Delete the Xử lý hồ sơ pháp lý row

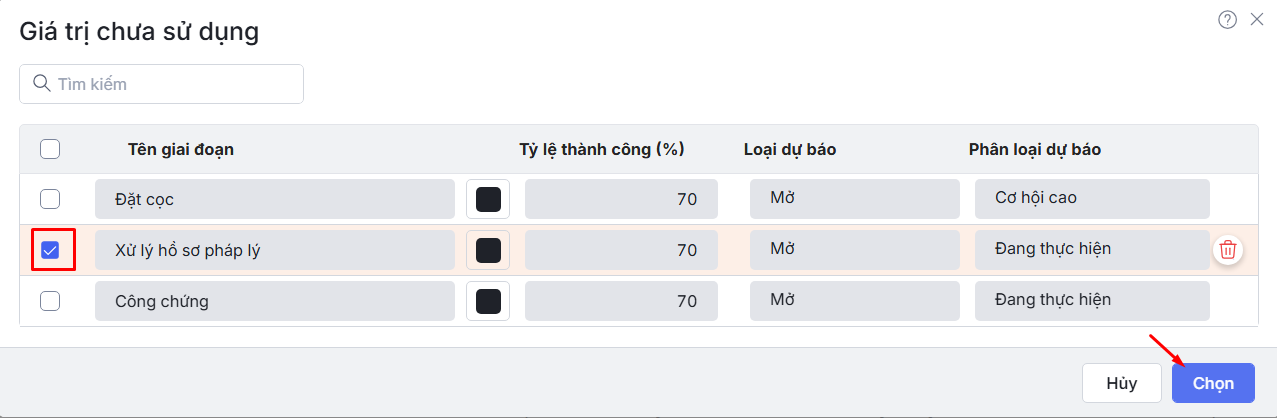tap(1229, 250)
